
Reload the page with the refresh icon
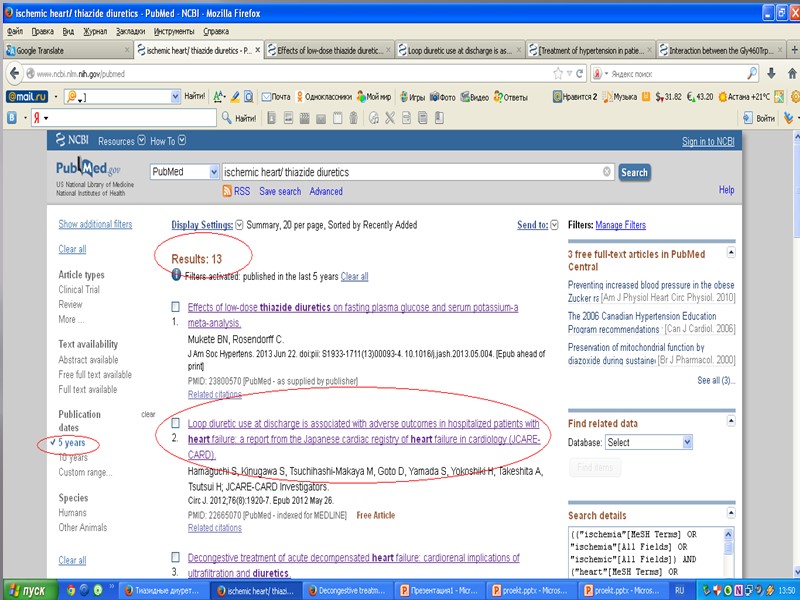(580, 73)
